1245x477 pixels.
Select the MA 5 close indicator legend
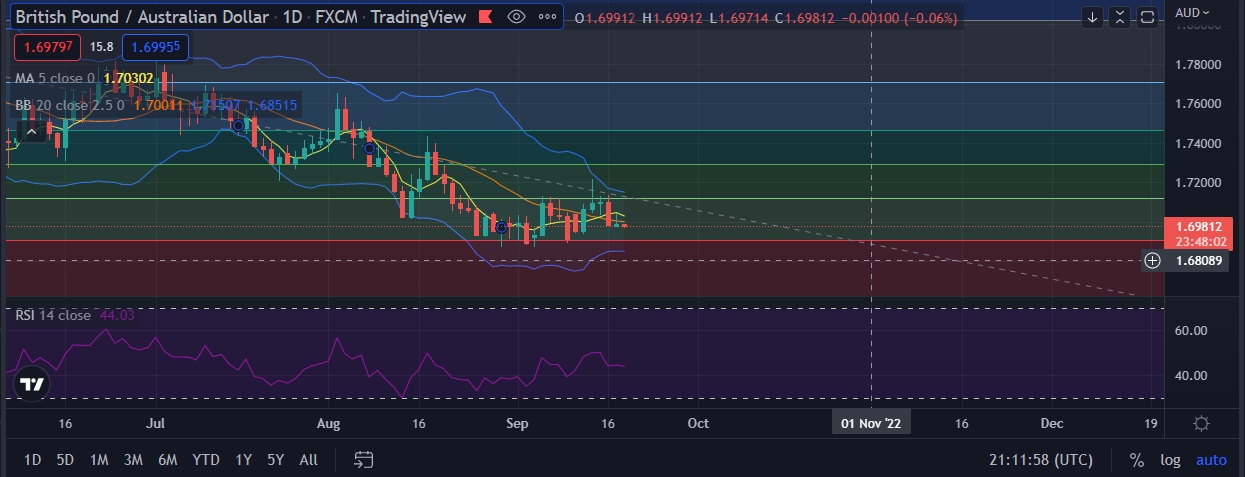(55, 78)
